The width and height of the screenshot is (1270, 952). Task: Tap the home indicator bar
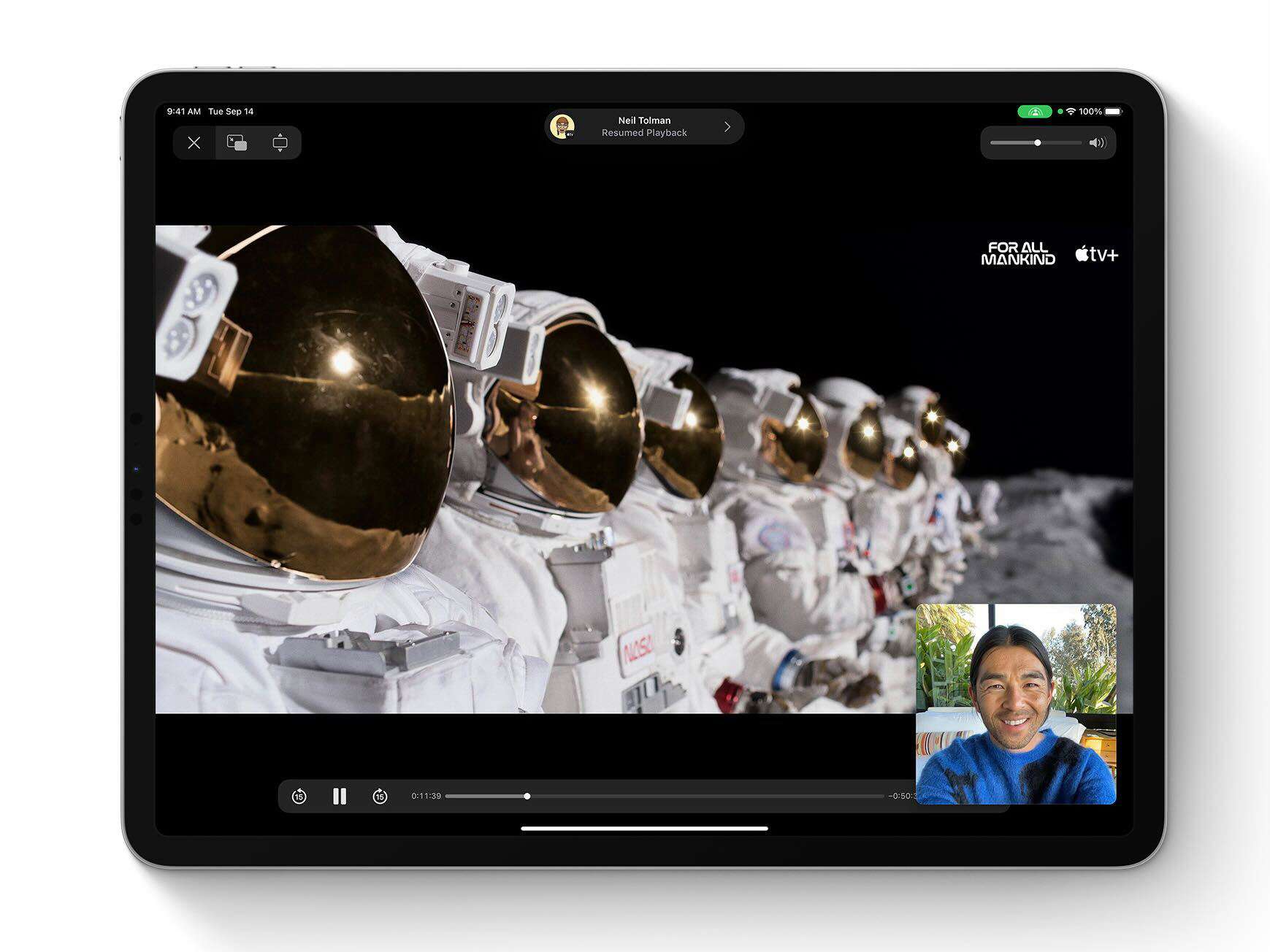[x=644, y=829]
